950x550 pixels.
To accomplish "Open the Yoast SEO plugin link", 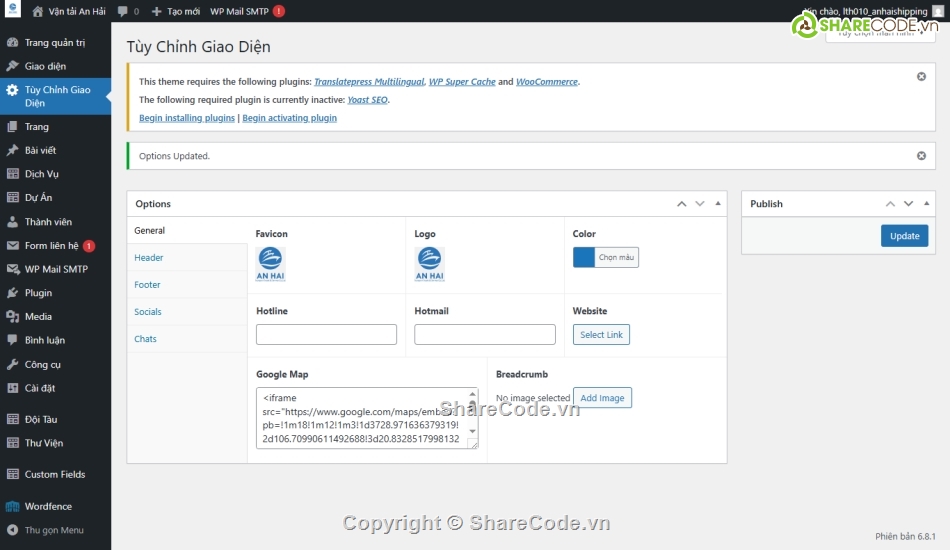I will (x=367, y=100).
